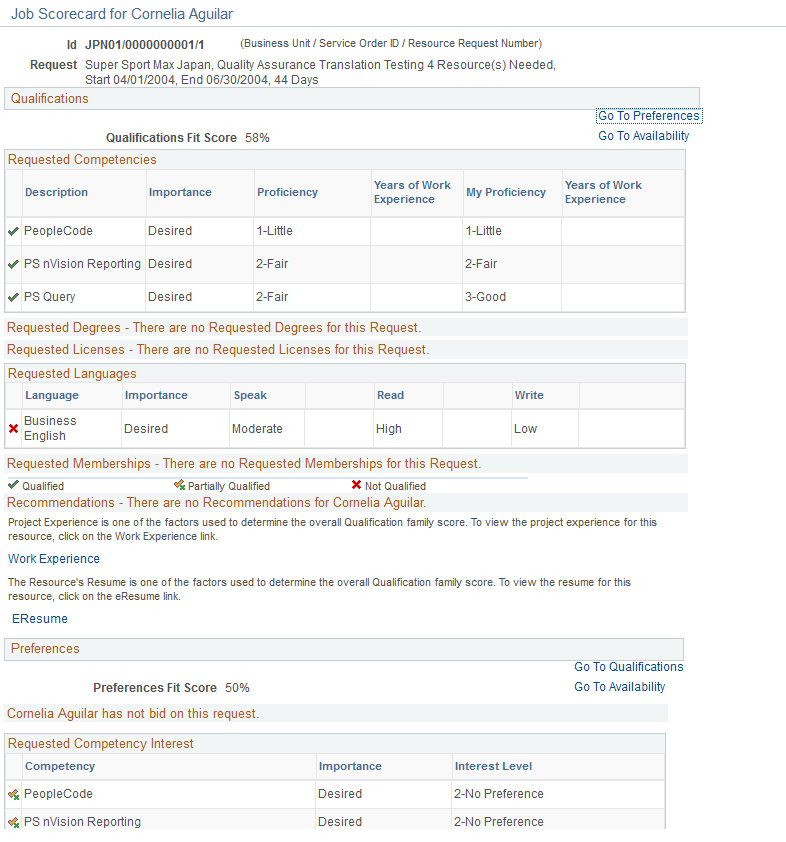Viewport: 786px width, 842px height.
Task: Click the Not Qualified legend X icon
Action: tap(356, 485)
